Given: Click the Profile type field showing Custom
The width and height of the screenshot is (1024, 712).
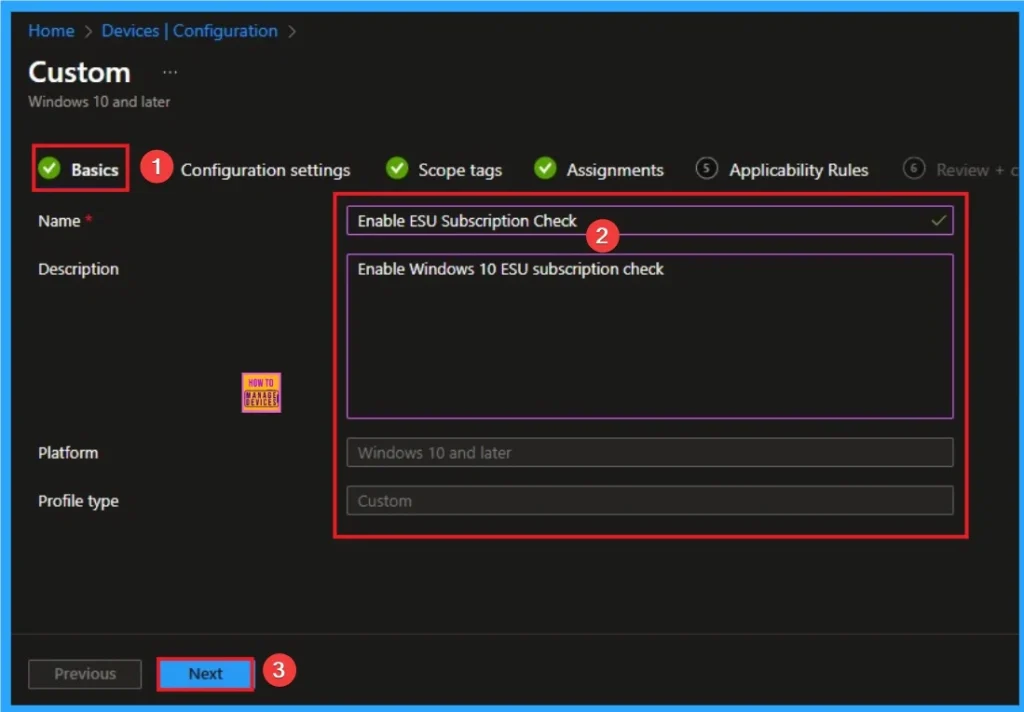Looking at the screenshot, I should [x=650, y=500].
